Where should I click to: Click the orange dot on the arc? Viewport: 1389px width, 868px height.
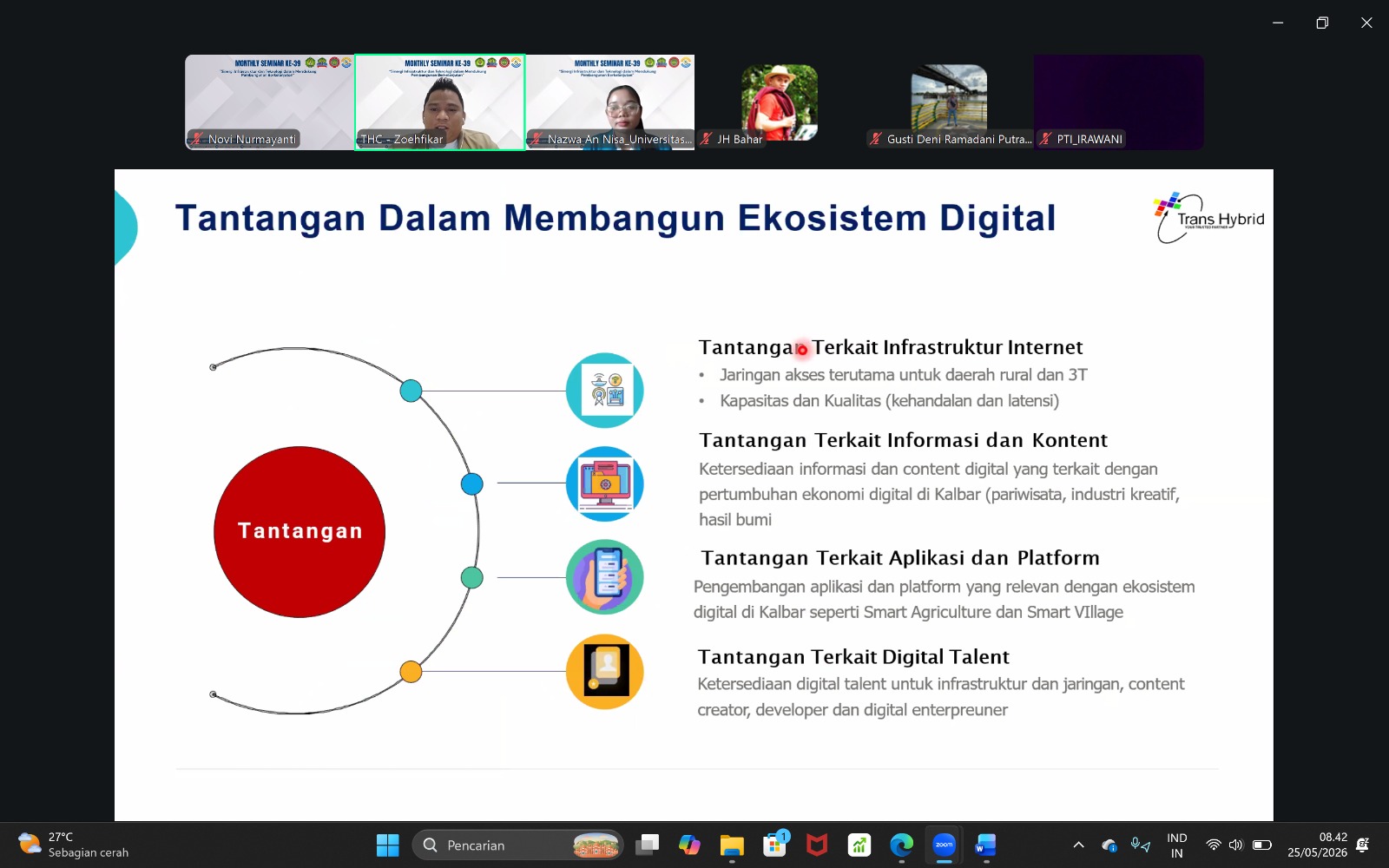pyautogui.click(x=411, y=671)
